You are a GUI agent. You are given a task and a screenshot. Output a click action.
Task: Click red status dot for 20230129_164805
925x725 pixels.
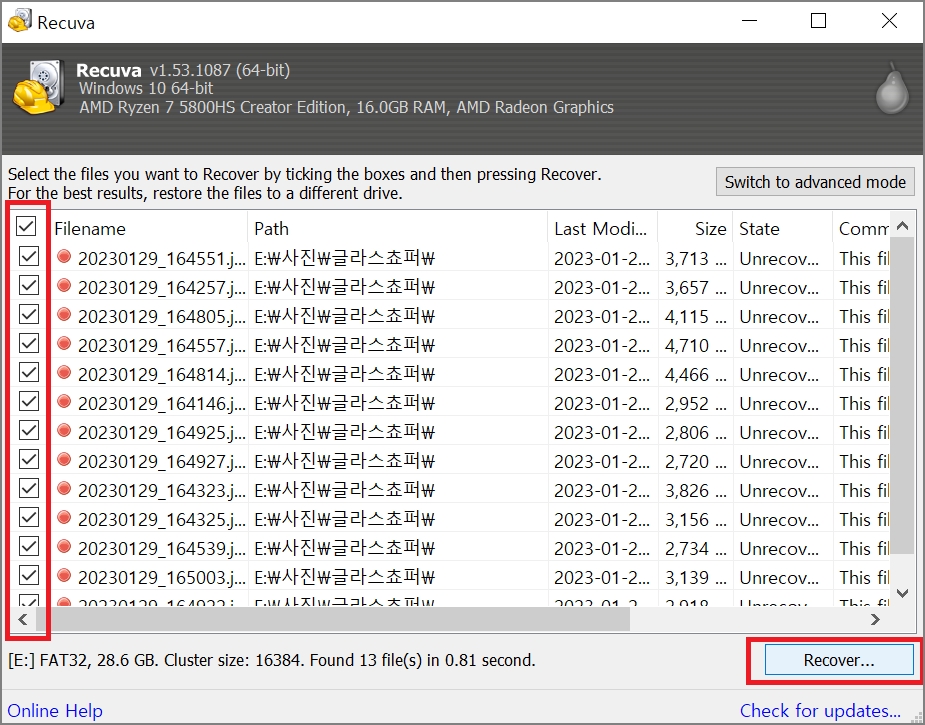pyautogui.click(x=64, y=314)
